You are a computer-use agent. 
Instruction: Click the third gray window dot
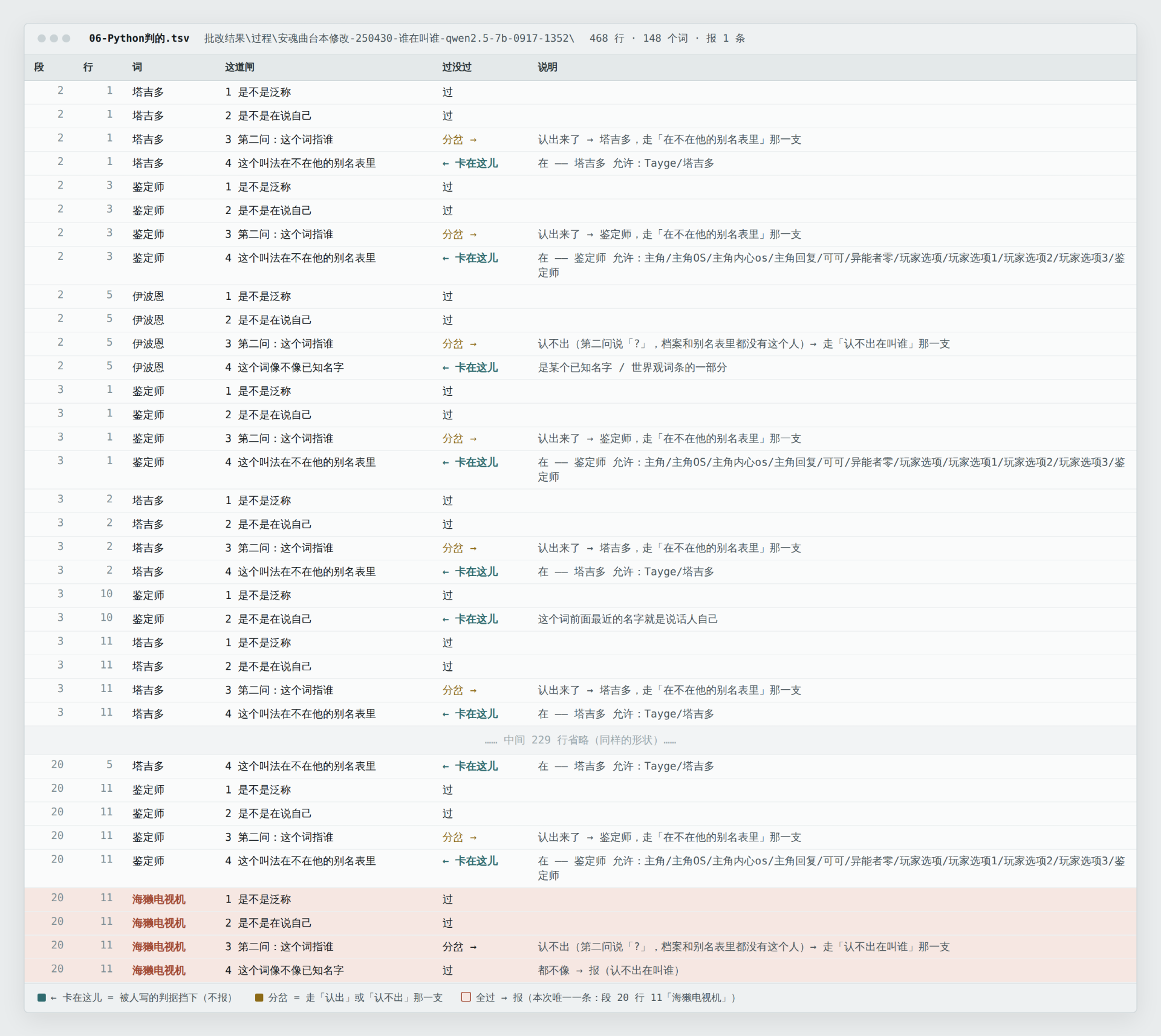(67, 38)
